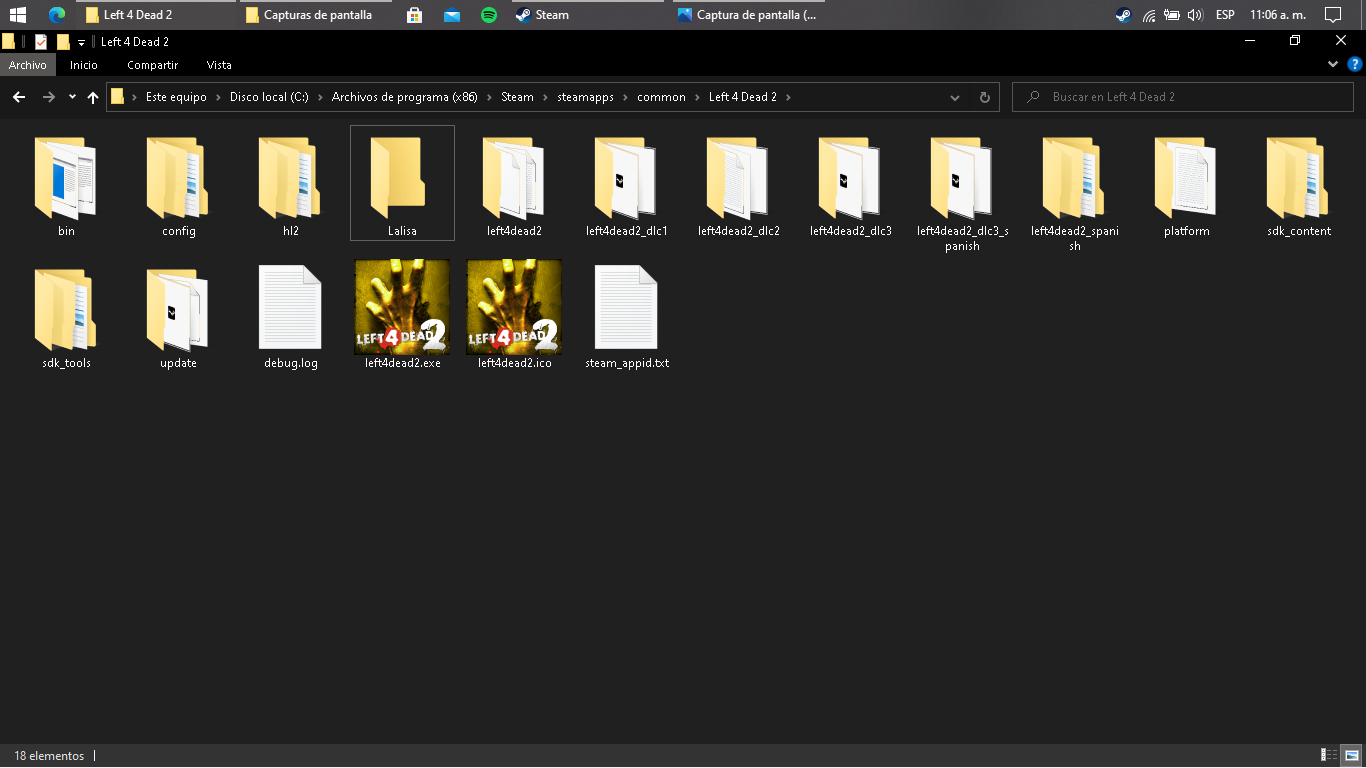Refresh the Left 4 Dead 2 folder
Screen dimensions: 1366x768
[984, 97]
